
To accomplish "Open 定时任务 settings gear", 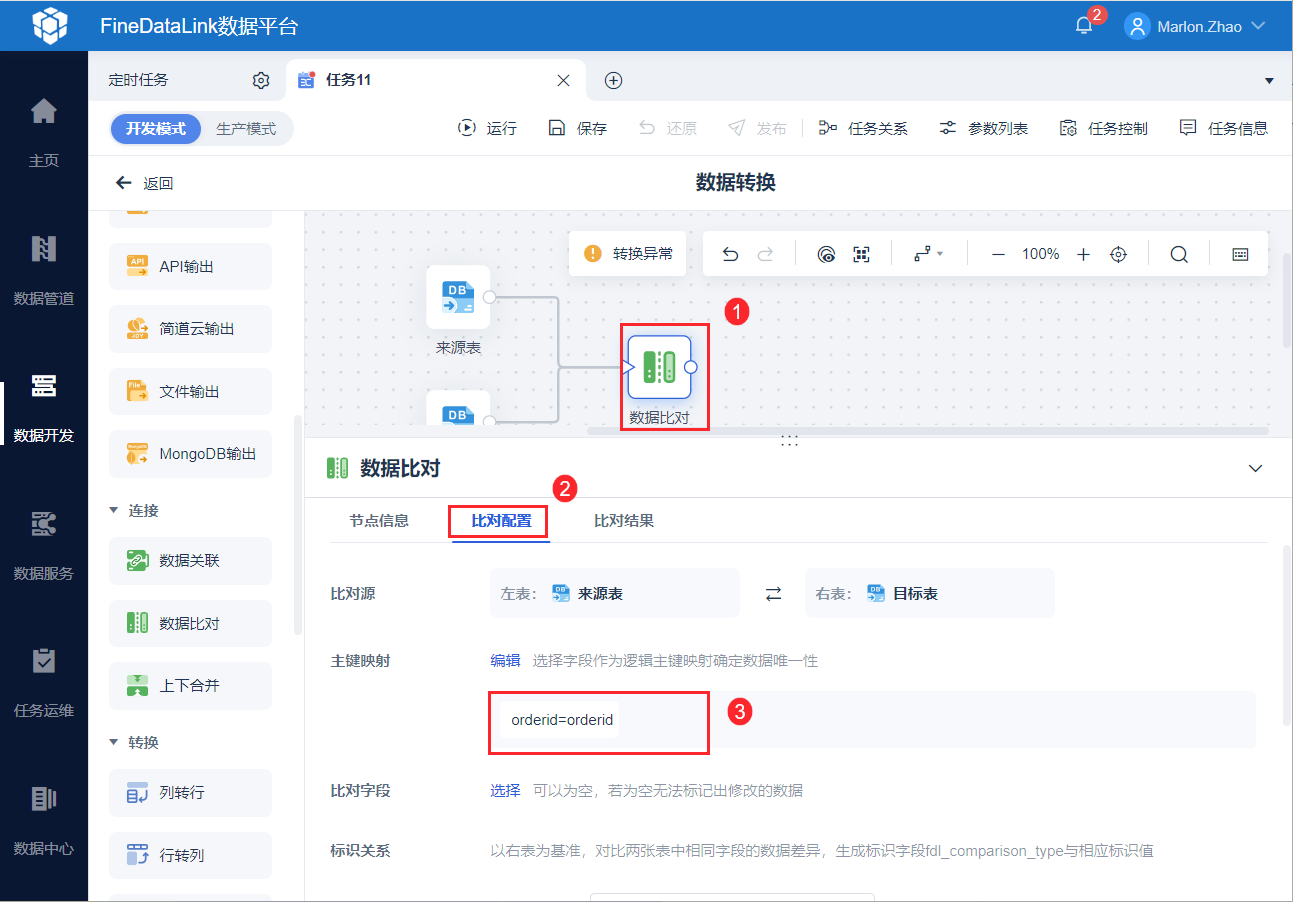I will coord(261,80).
